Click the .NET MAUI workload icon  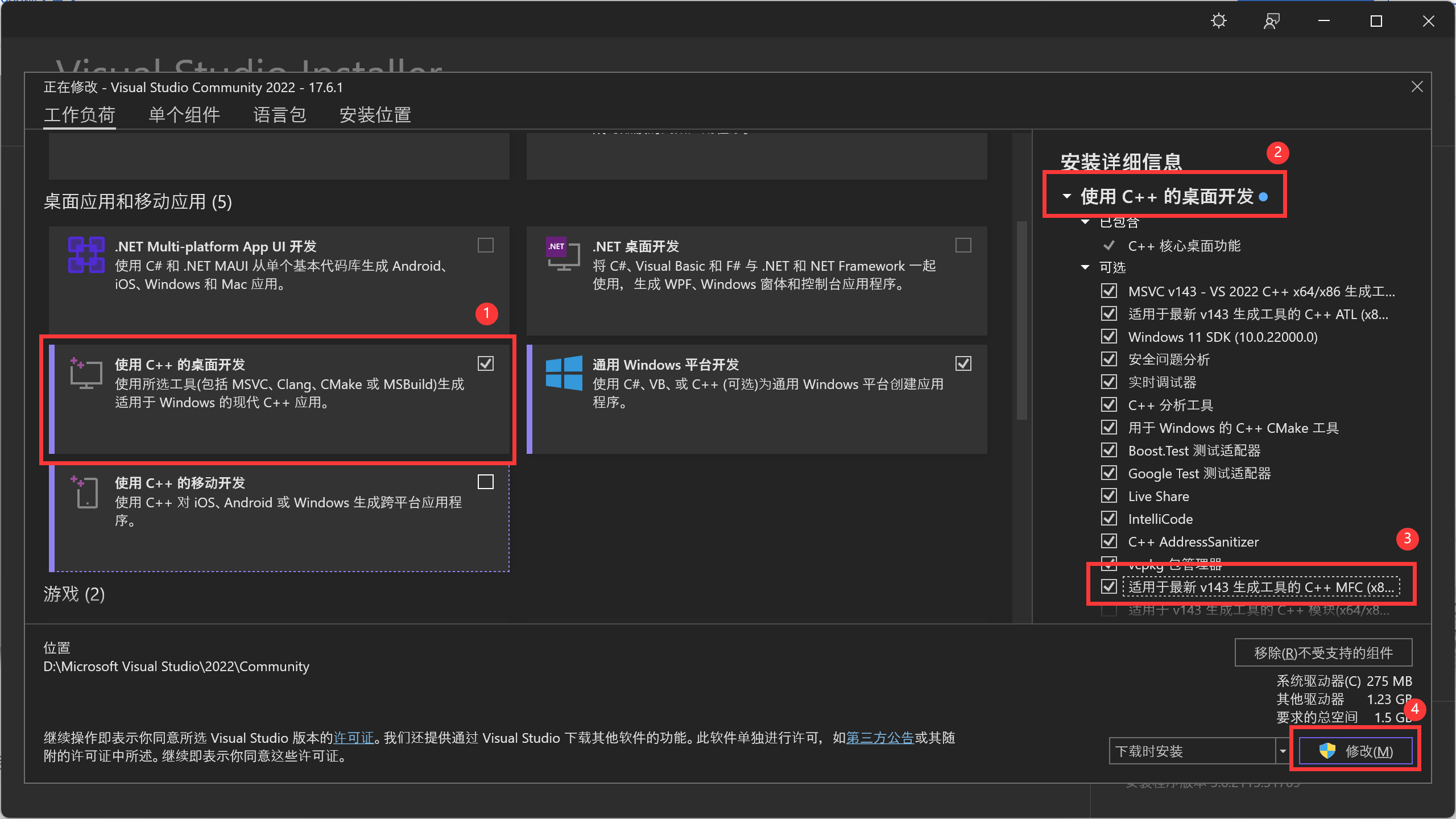click(x=86, y=255)
